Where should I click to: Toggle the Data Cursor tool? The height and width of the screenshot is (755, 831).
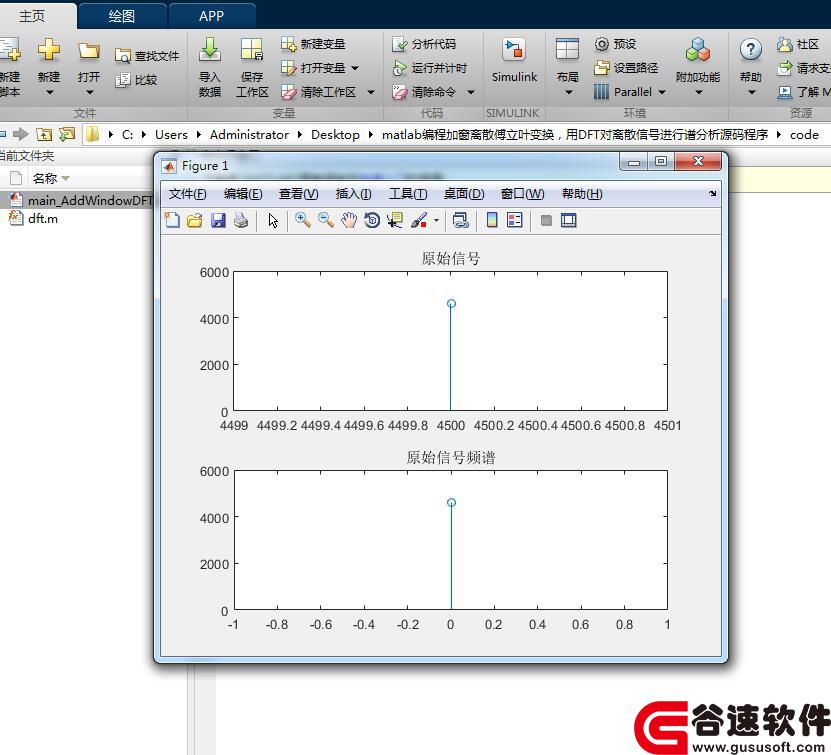[395, 220]
